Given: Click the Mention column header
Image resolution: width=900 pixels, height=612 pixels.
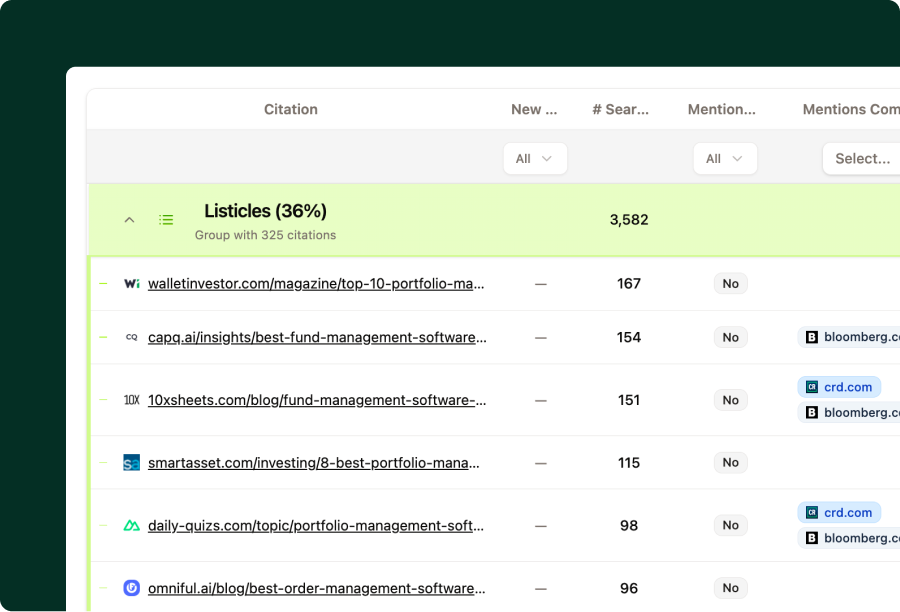Looking at the screenshot, I should coord(721,109).
